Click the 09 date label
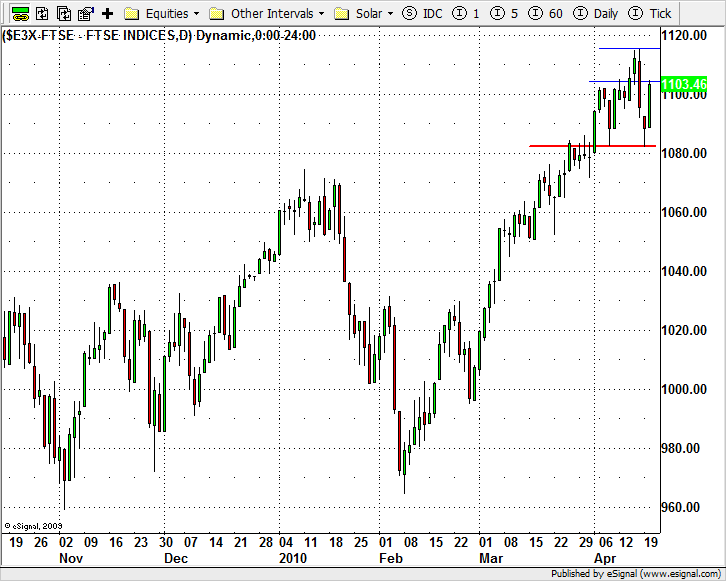 (x=91, y=542)
